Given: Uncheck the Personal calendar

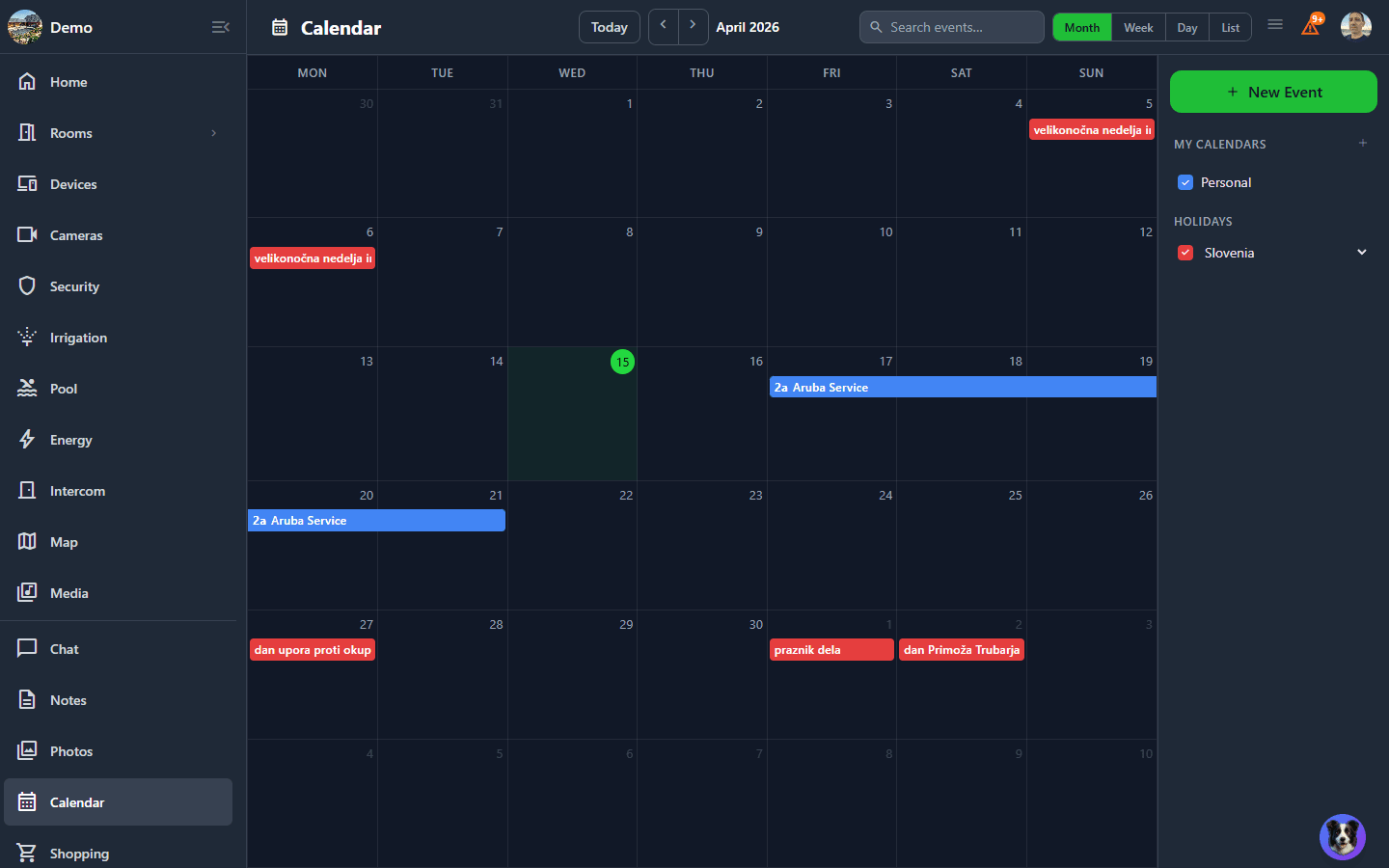Looking at the screenshot, I should [1185, 182].
